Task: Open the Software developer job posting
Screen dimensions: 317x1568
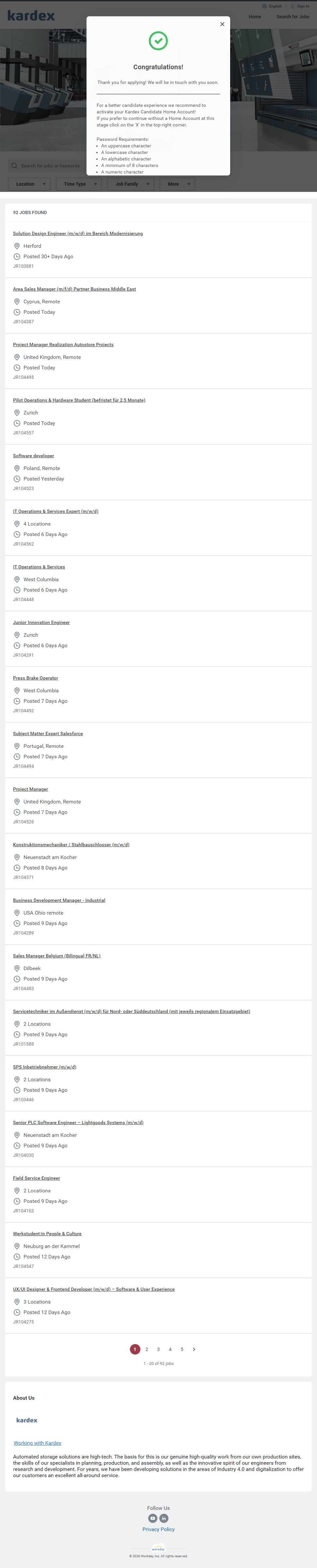Action: pyautogui.click(x=34, y=456)
